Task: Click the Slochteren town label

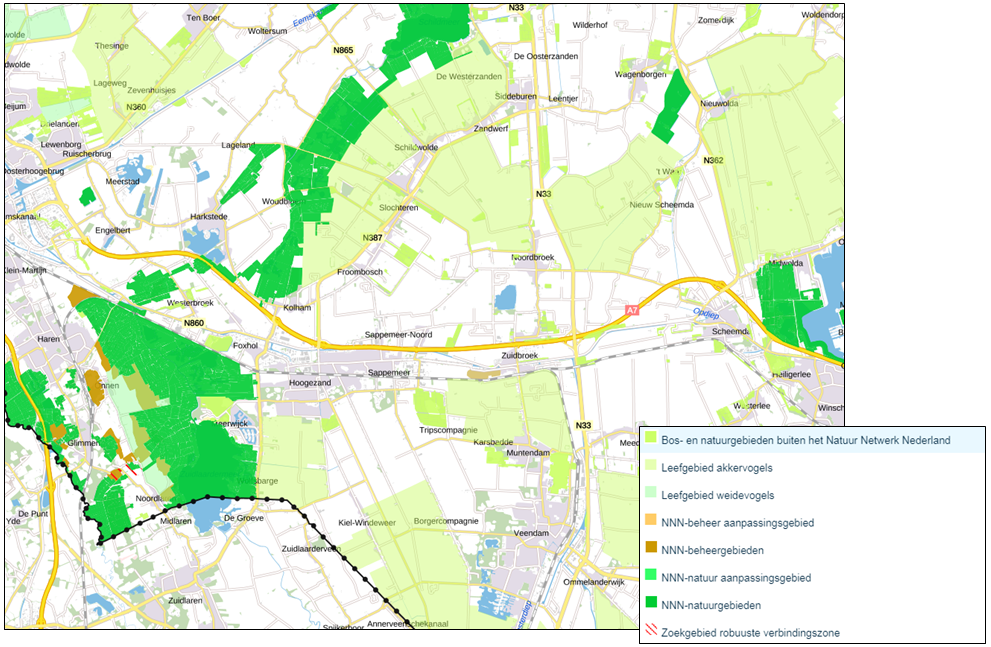Action: tap(396, 207)
